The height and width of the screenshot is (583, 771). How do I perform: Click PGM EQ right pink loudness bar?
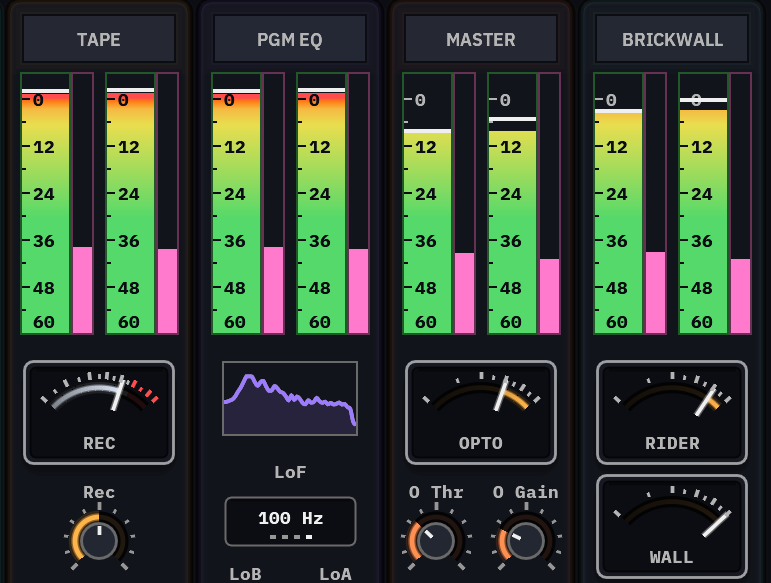pyautogui.click(x=358, y=204)
